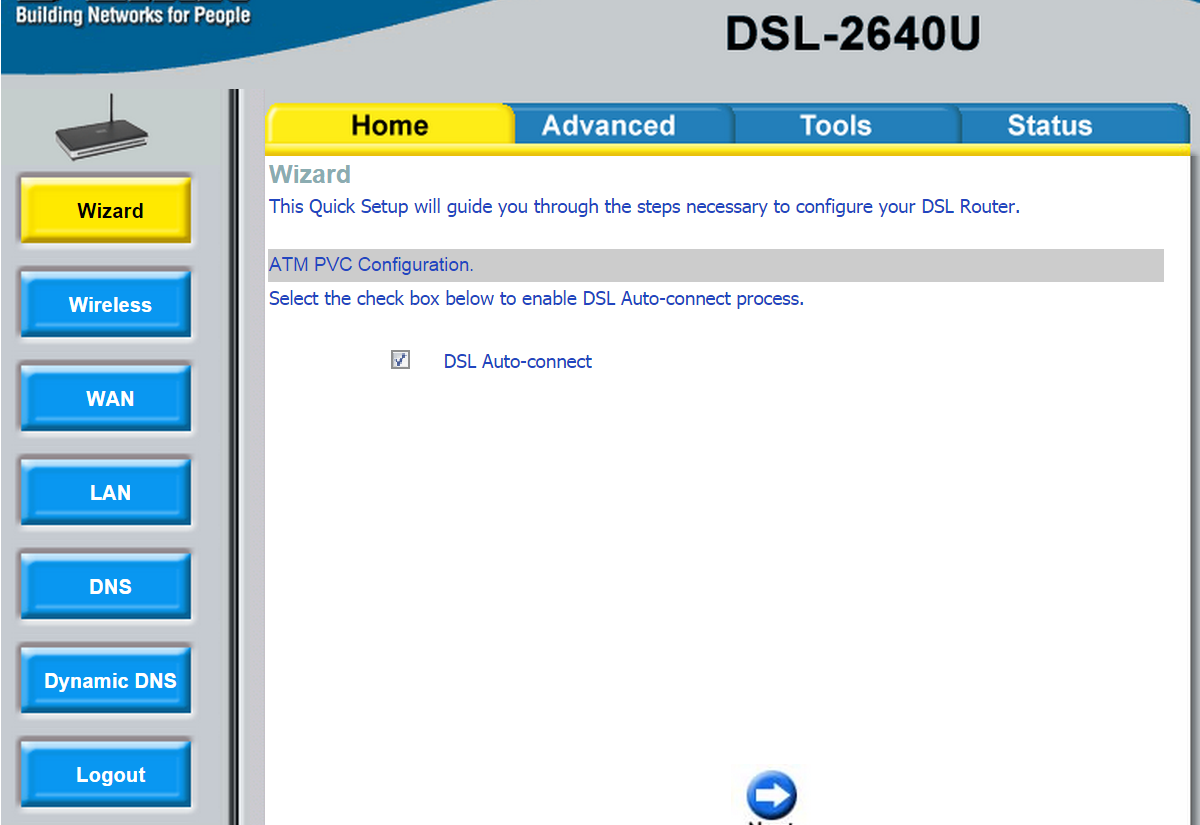Open the LAN settings page

click(x=106, y=492)
